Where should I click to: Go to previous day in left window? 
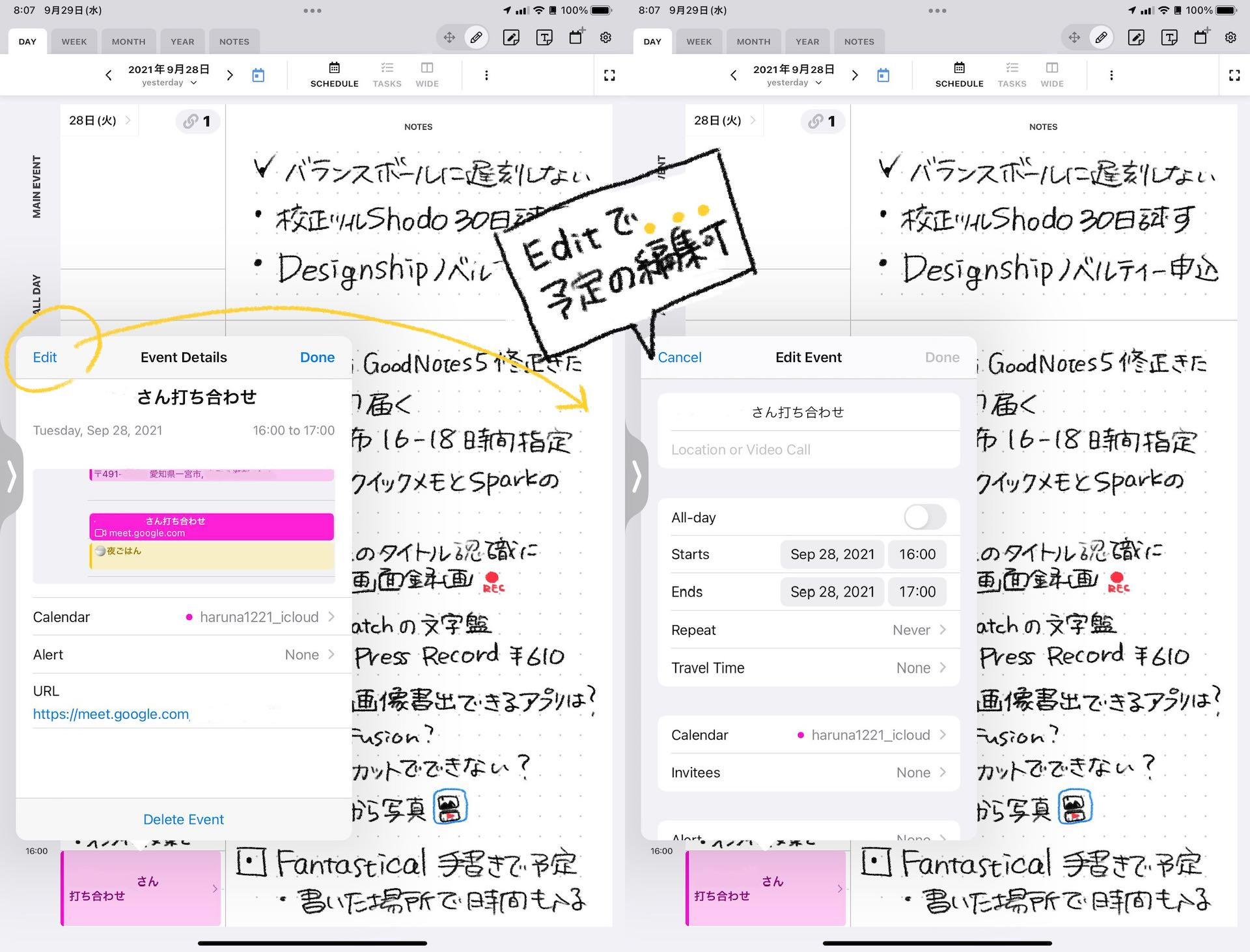(x=109, y=76)
